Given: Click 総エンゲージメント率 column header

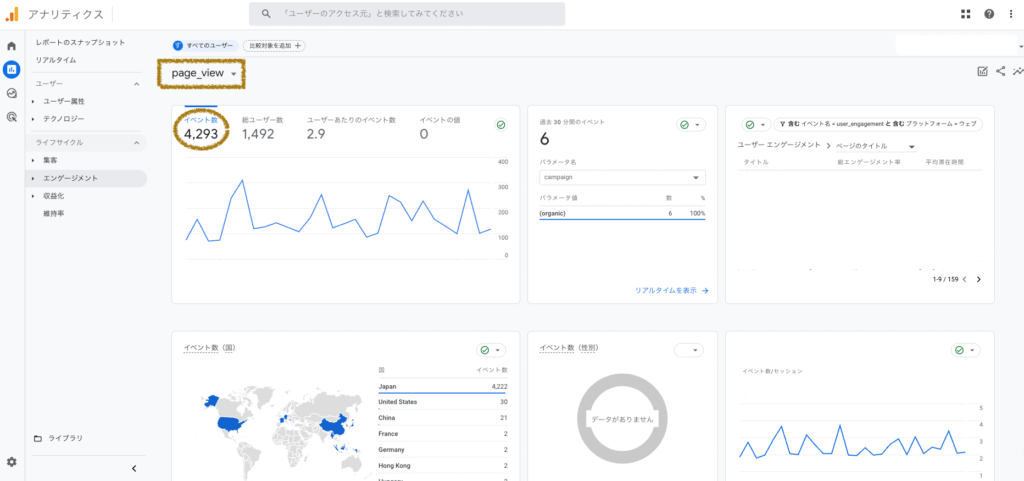Looking at the screenshot, I should click(869, 162).
